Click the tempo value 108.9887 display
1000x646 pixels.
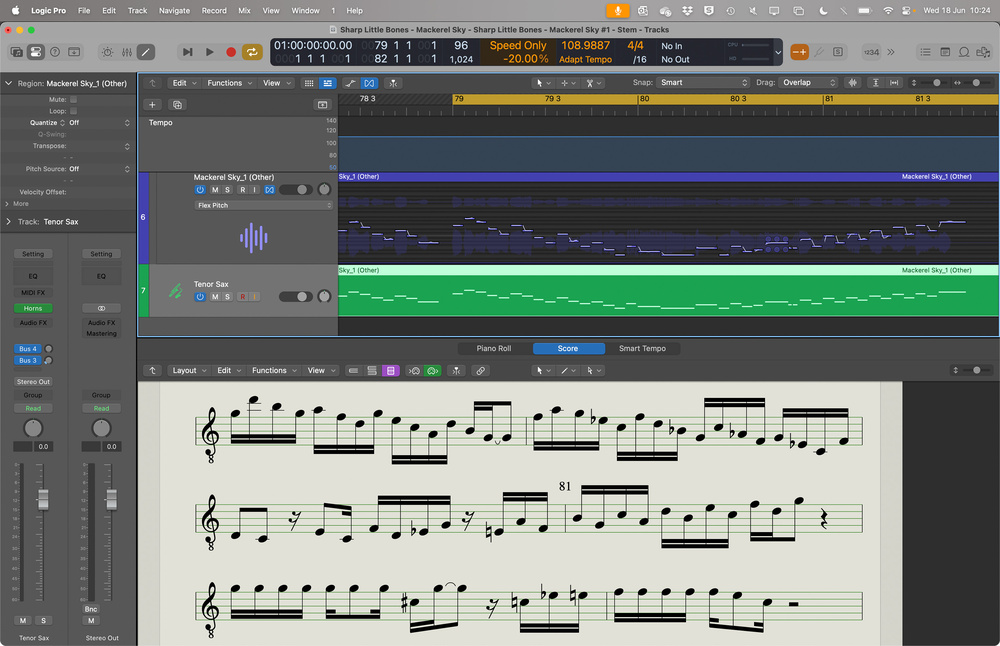click(585, 46)
